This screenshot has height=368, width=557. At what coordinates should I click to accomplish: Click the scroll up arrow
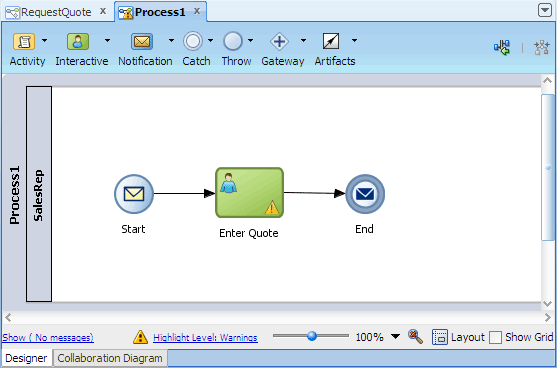tap(548, 81)
